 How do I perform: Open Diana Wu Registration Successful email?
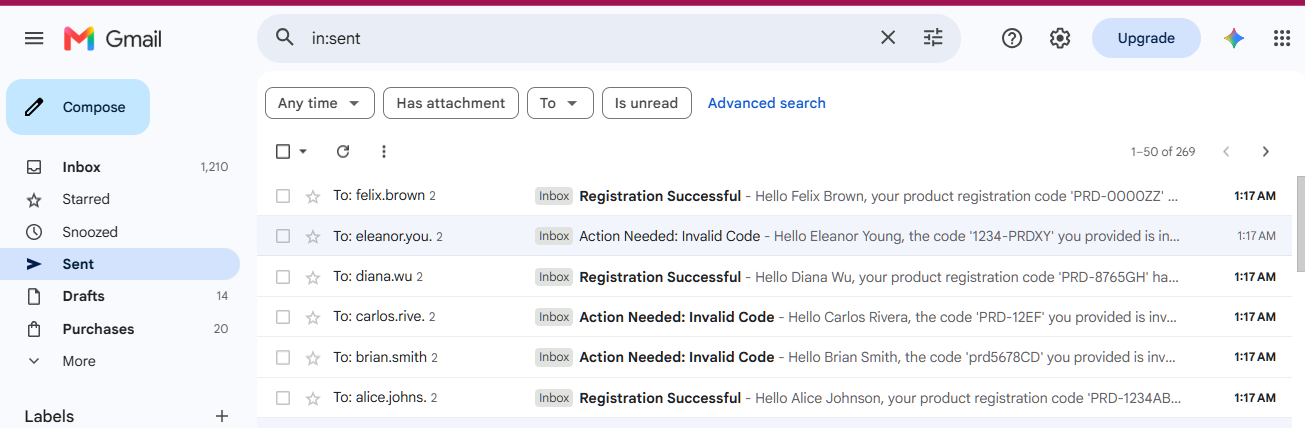[776, 277]
